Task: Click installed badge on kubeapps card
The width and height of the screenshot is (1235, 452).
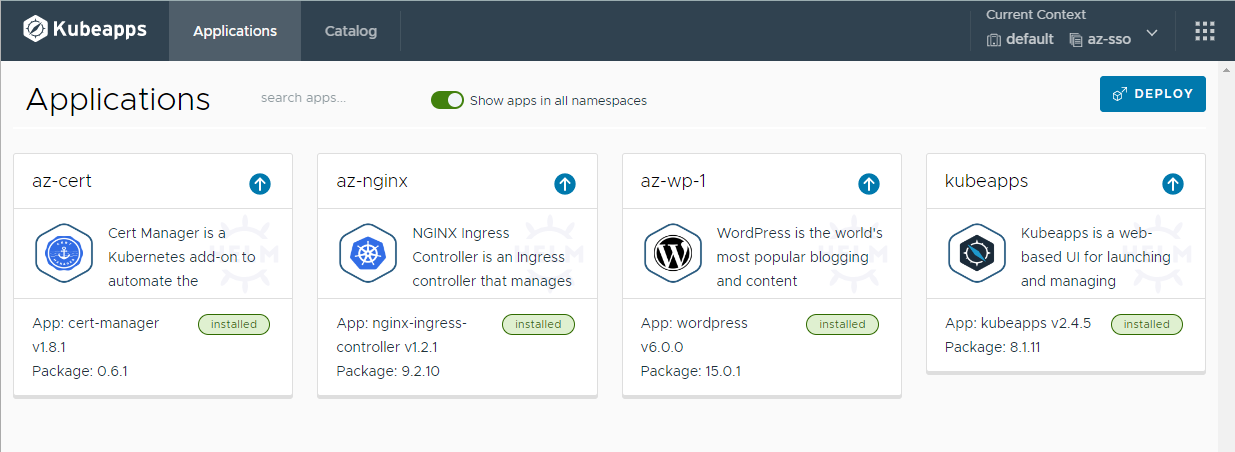Action: click(x=1147, y=324)
